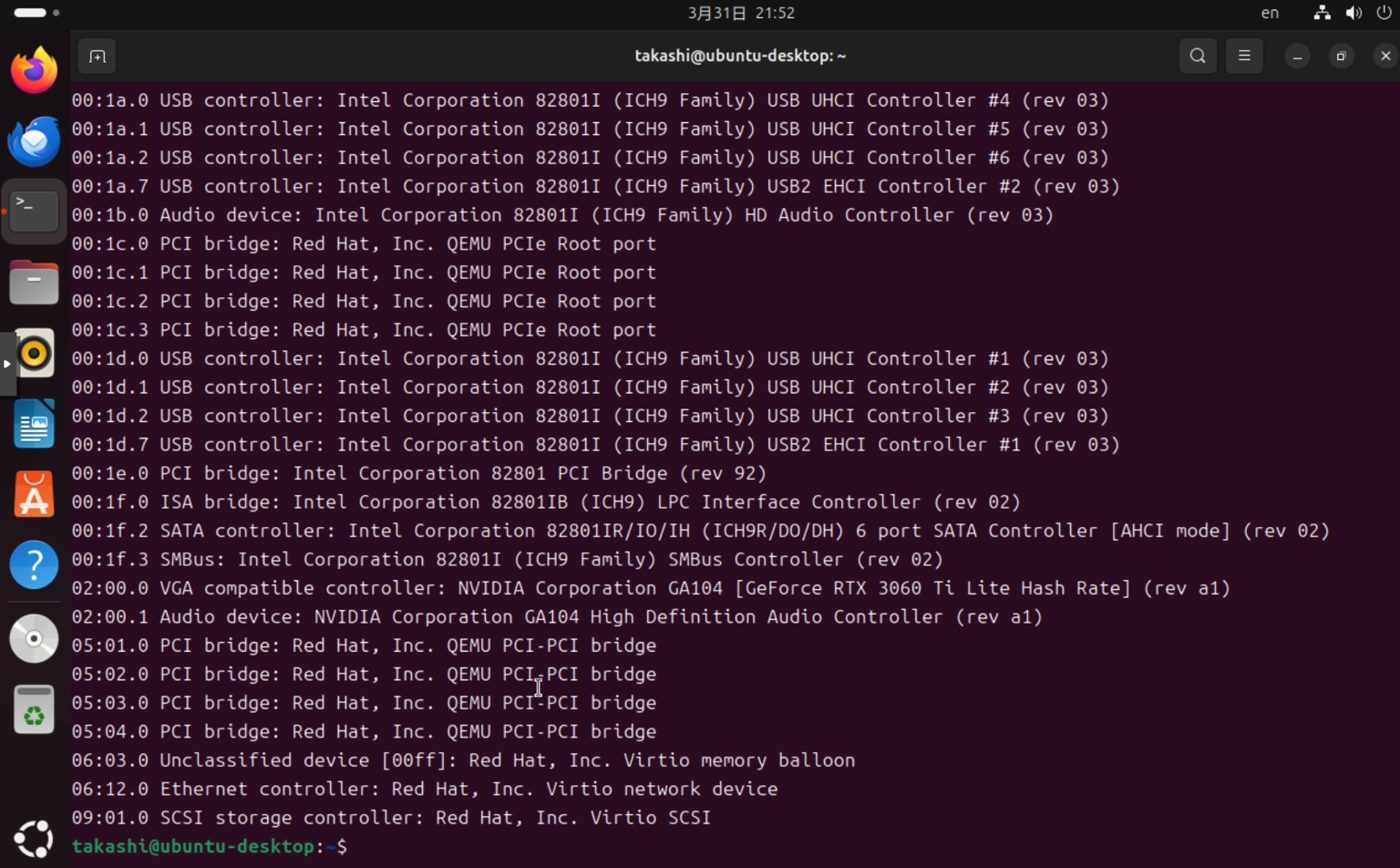Open the power menu icon
Image resolution: width=1400 pixels, height=868 pixels.
click(x=1384, y=13)
